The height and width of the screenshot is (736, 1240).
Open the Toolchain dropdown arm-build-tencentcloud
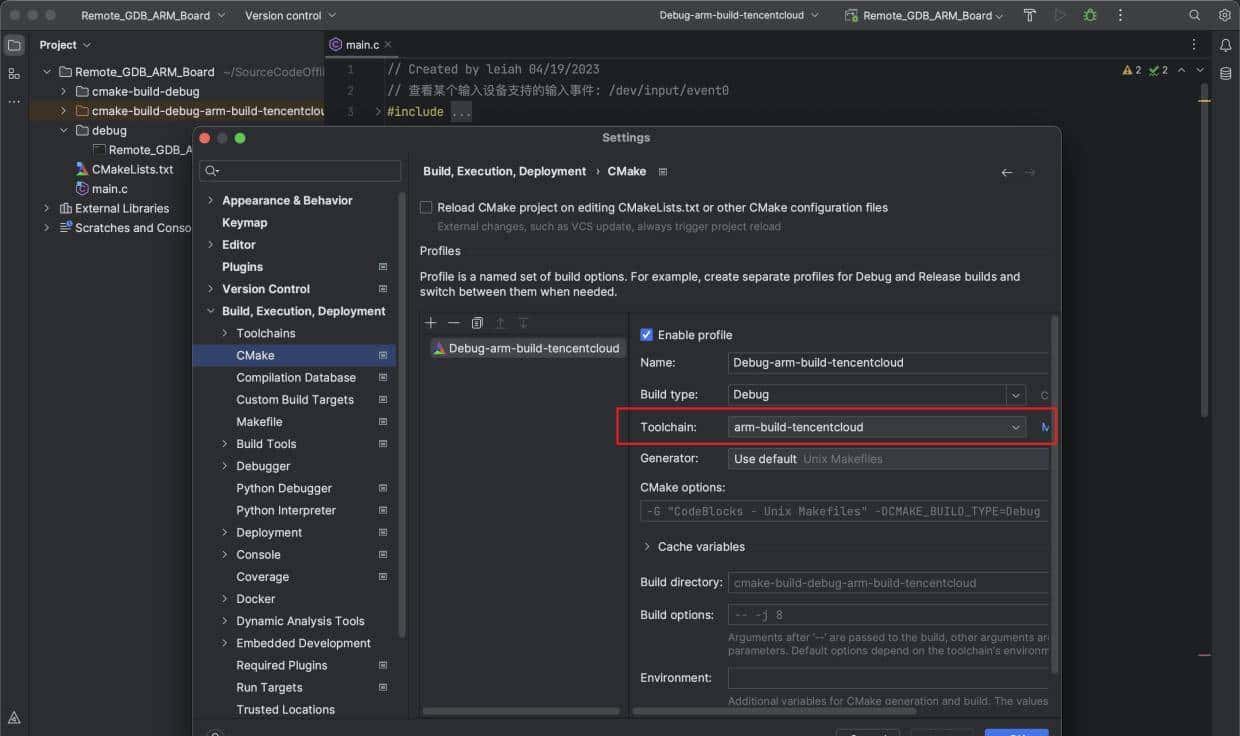click(x=877, y=427)
